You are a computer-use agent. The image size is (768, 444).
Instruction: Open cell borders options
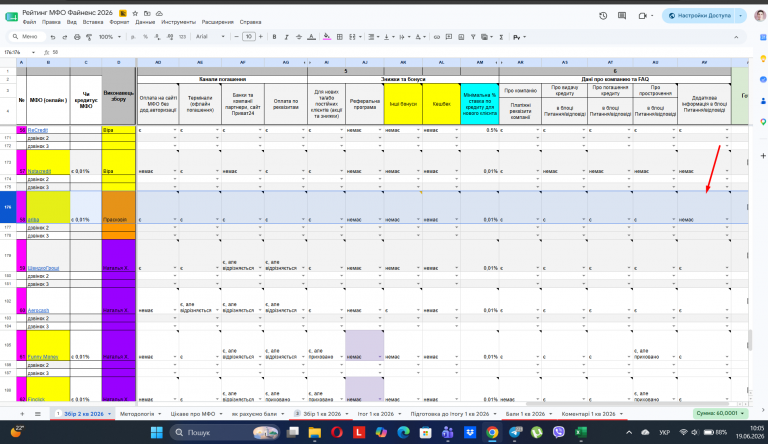(x=339, y=37)
